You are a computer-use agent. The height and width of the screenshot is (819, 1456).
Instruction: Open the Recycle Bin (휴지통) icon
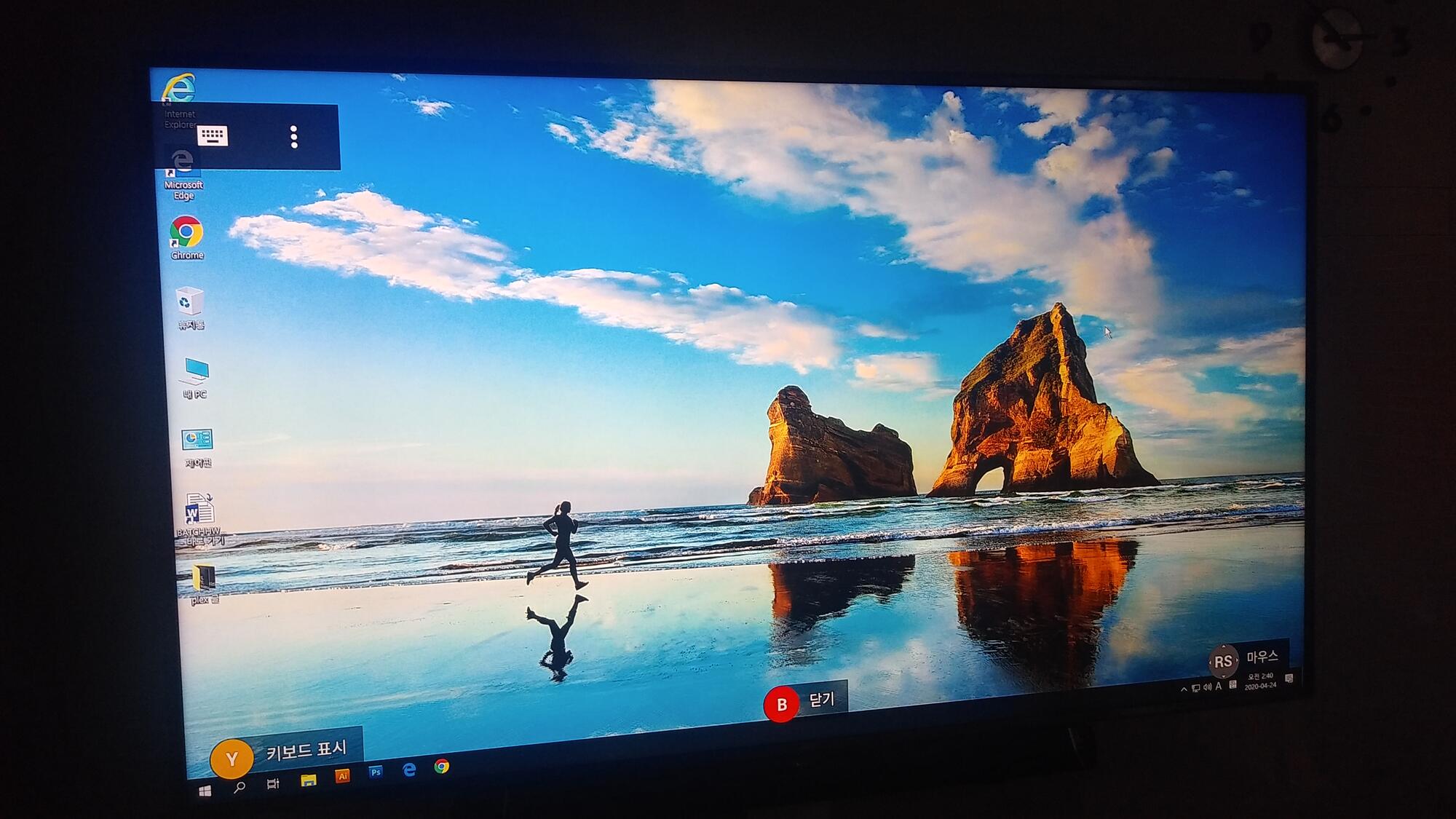click(190, 302)
